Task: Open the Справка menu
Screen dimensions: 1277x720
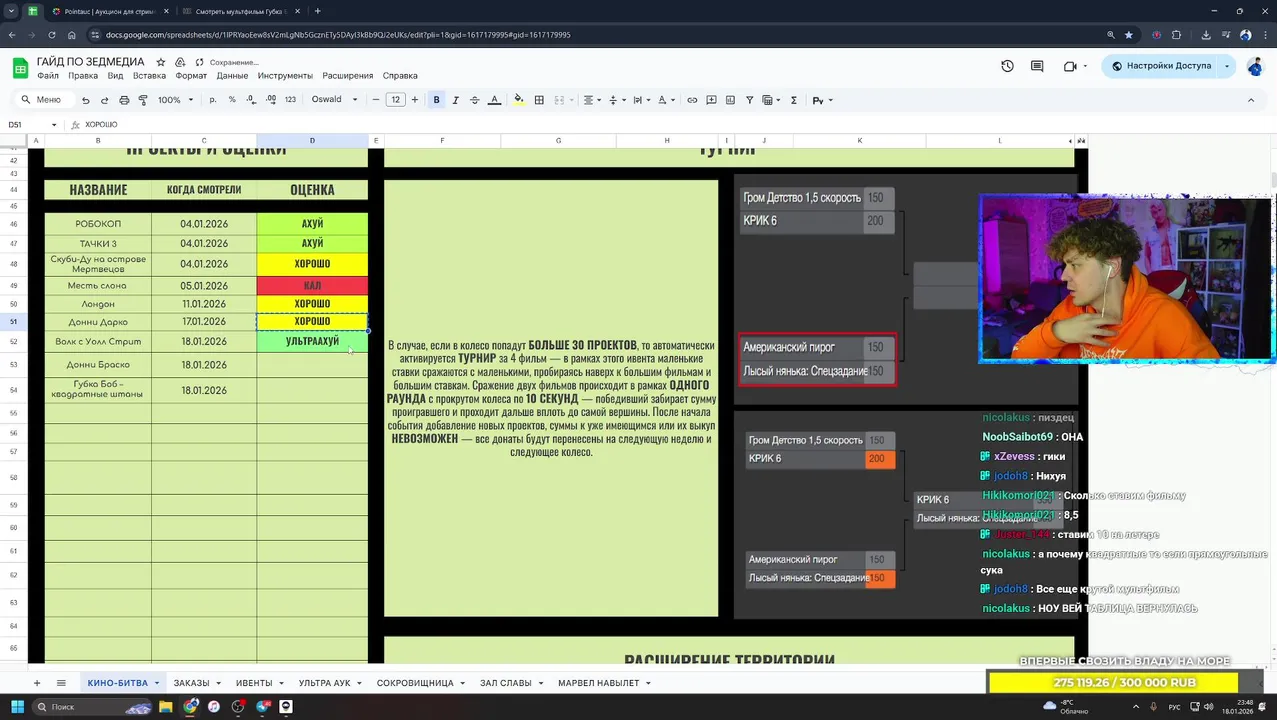Action: (400, 76)
